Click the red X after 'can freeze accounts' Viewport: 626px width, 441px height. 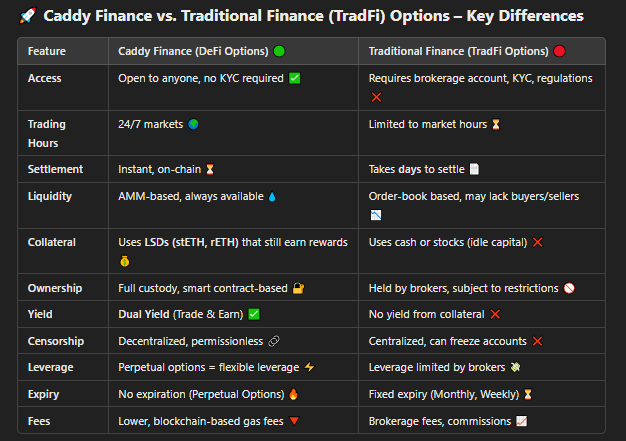click(537, 341)
